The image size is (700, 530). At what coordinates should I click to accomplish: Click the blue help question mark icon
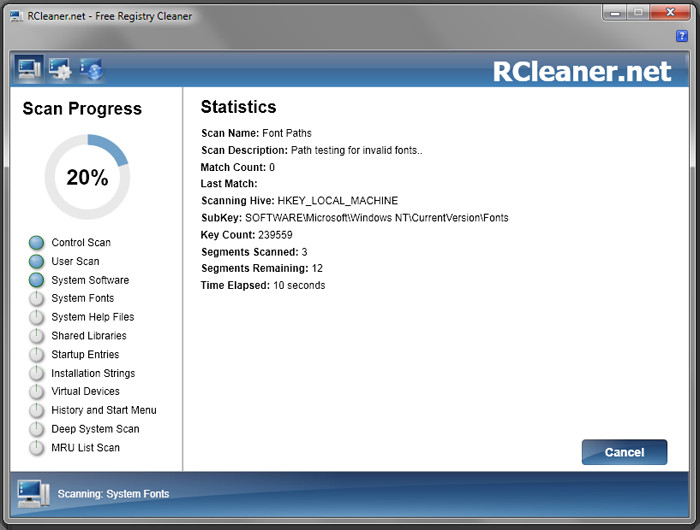[682, 36]
